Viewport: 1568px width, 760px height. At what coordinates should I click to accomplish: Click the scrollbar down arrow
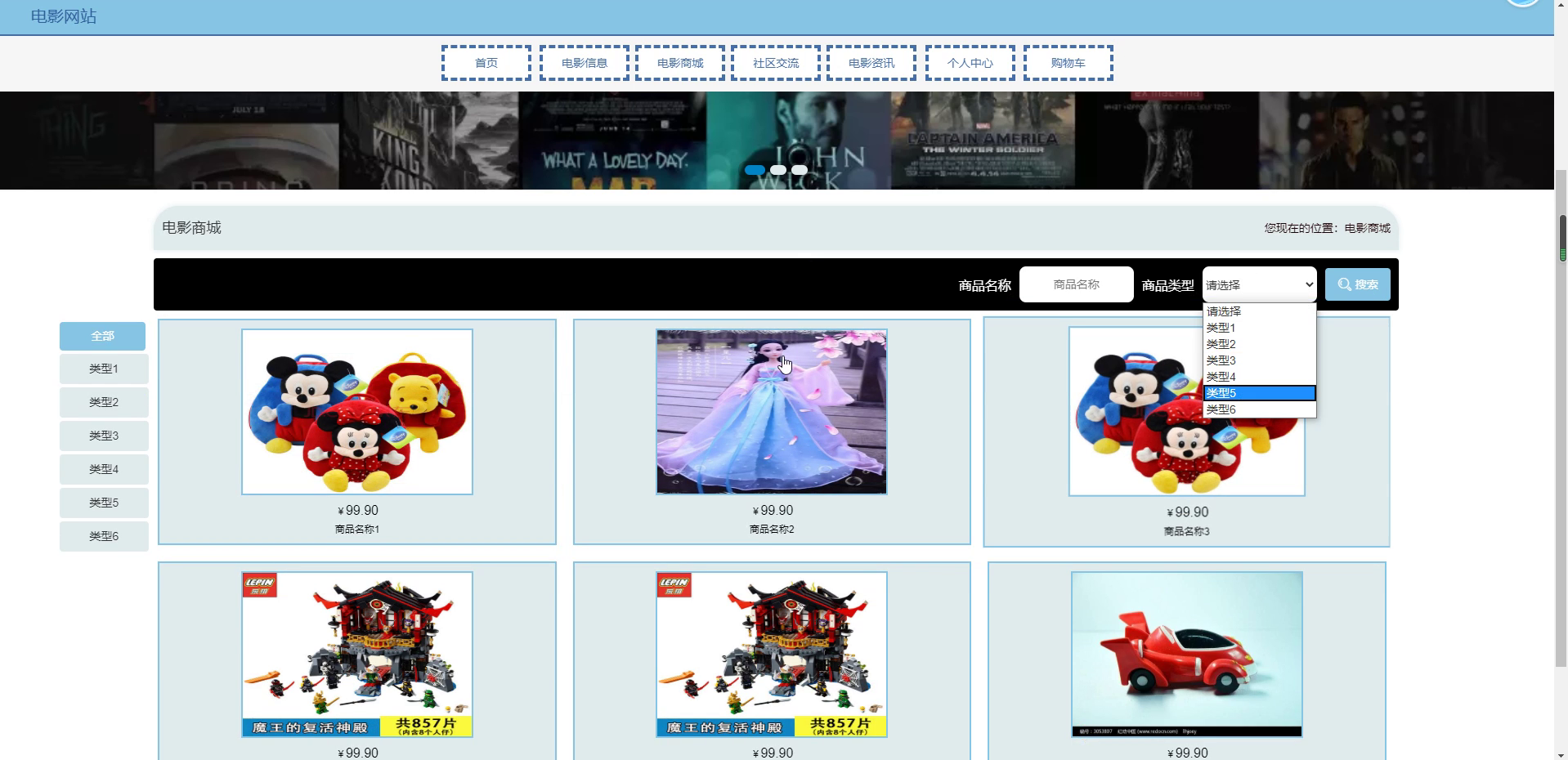1562,753
